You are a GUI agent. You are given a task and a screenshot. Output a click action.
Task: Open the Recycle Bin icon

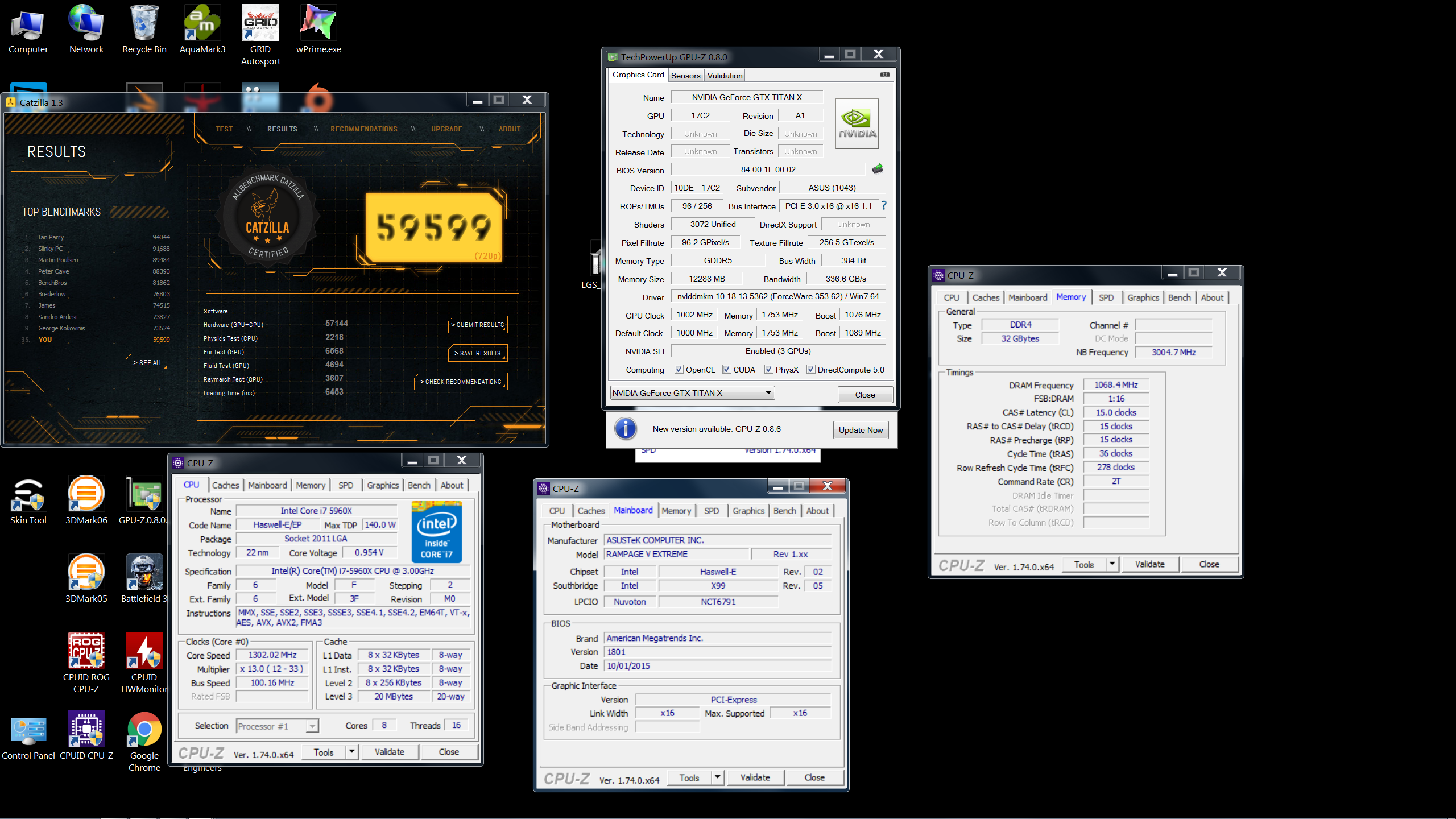point(144,30)
